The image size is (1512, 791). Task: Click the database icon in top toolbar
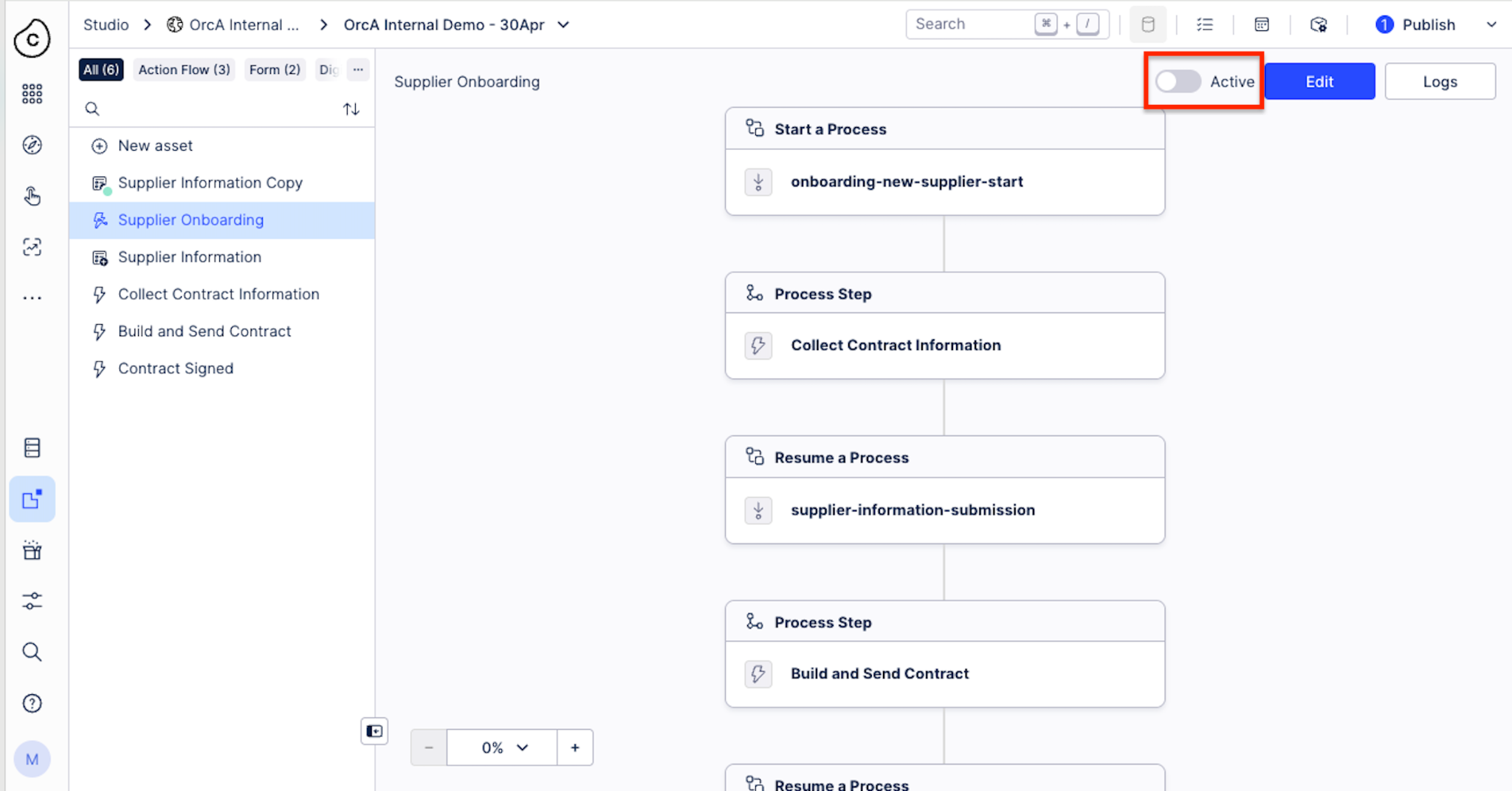1147,24
